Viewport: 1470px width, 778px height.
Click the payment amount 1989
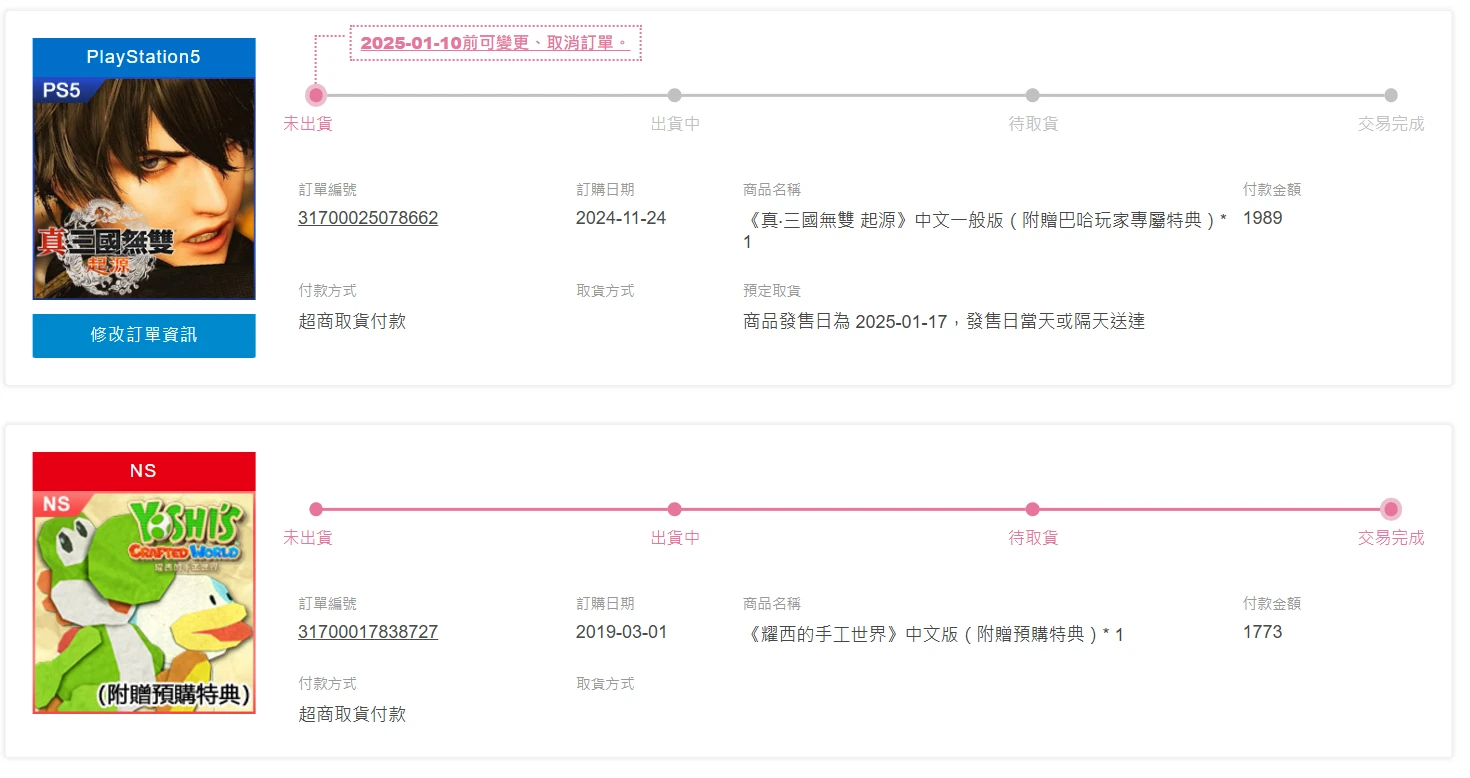point(1262,218)
